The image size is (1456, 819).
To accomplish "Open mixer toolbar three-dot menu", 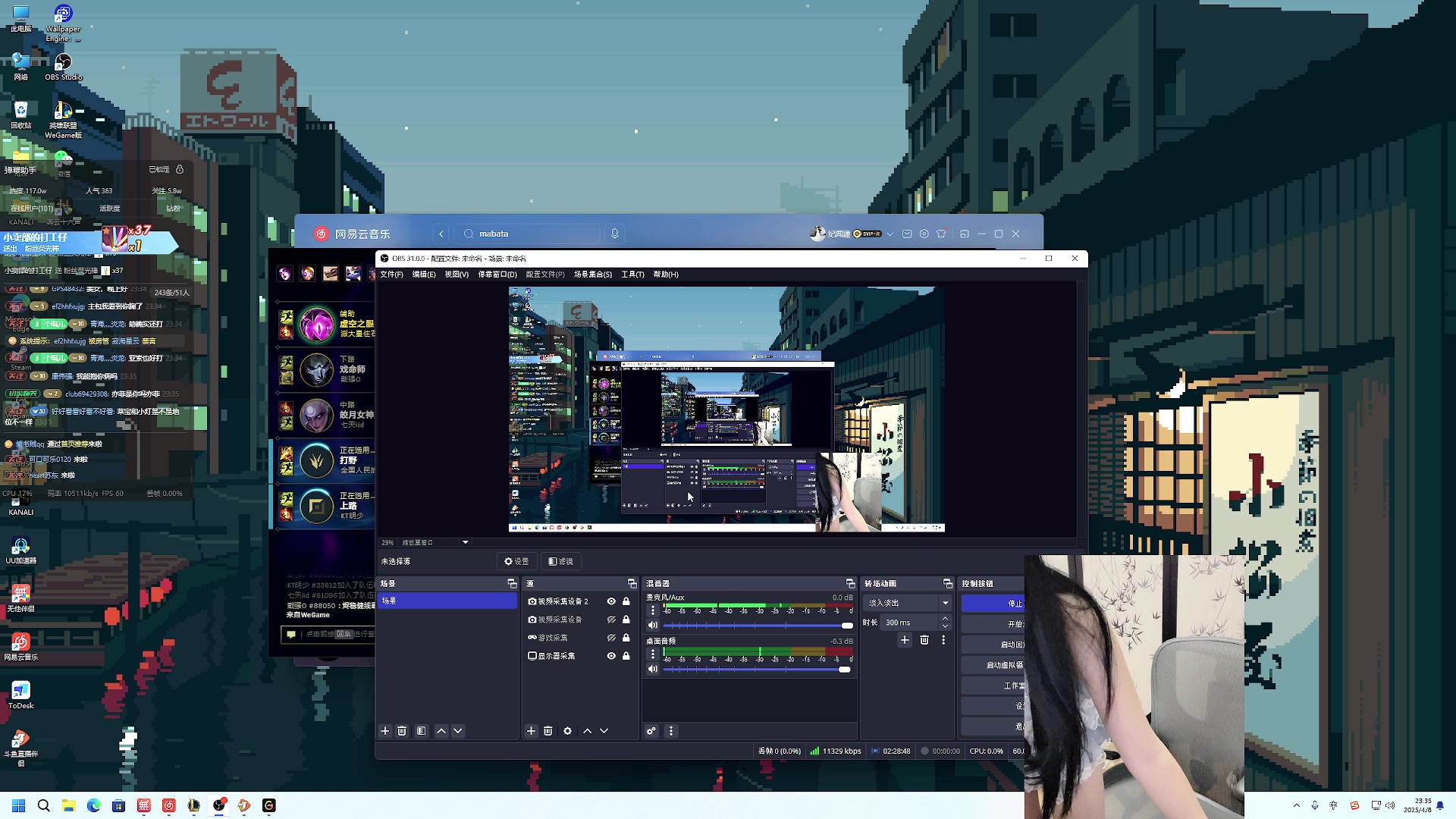I will click(x=671, y=731).
